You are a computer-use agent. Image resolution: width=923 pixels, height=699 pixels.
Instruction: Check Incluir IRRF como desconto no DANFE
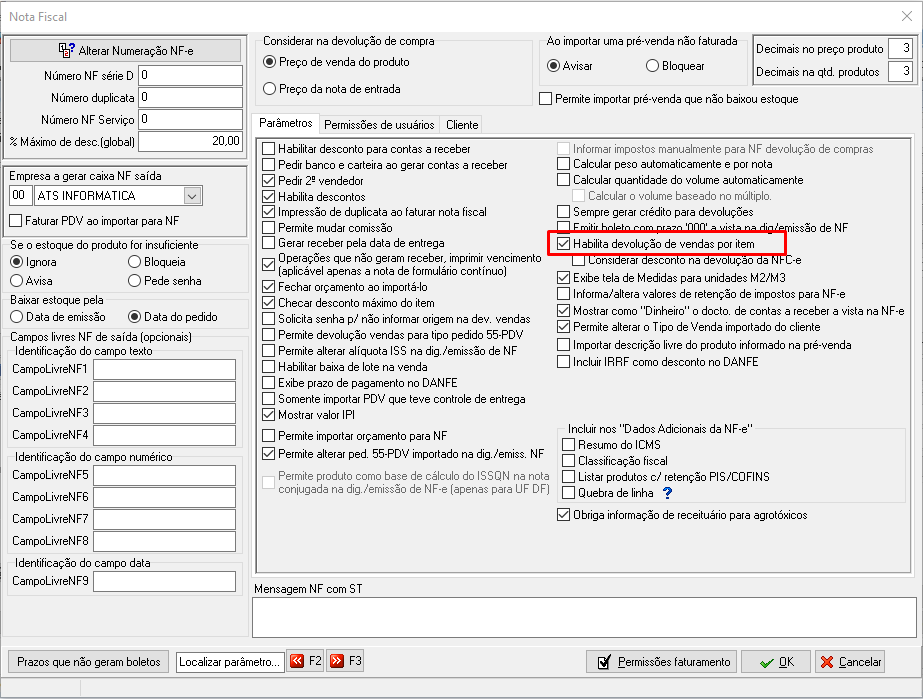[563, 362]
